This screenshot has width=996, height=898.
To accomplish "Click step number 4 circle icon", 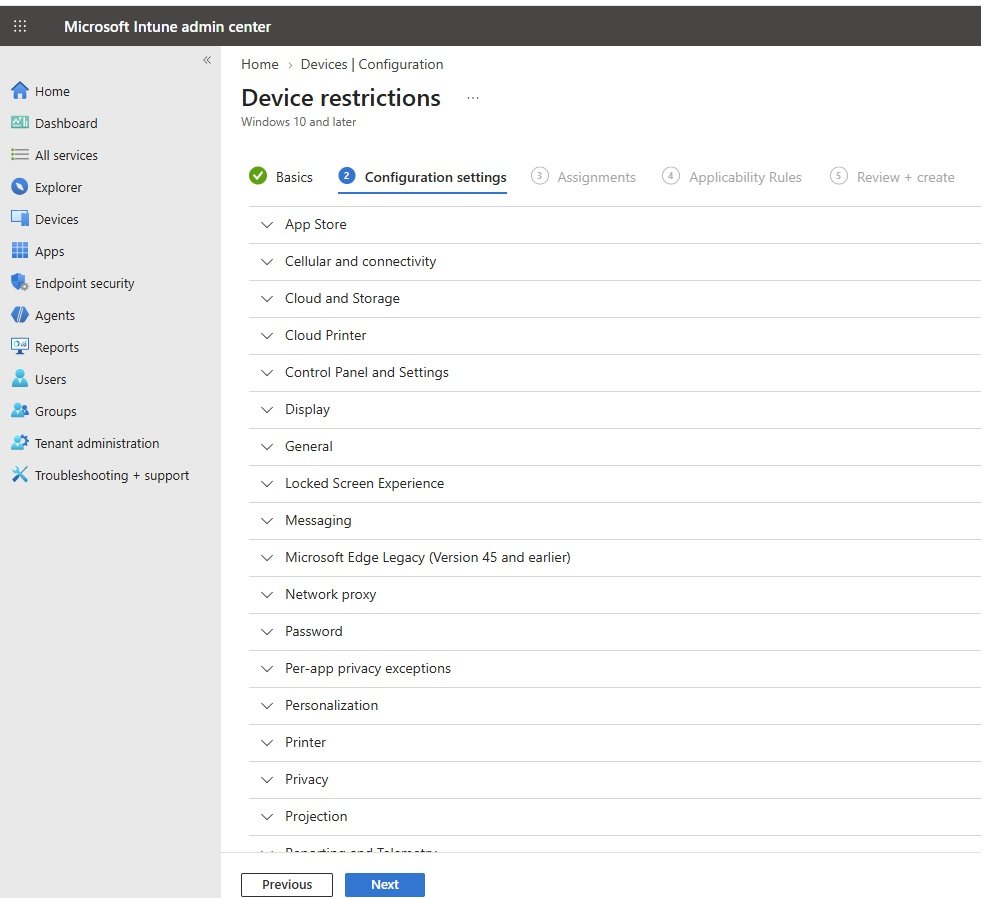I will 671,176.
